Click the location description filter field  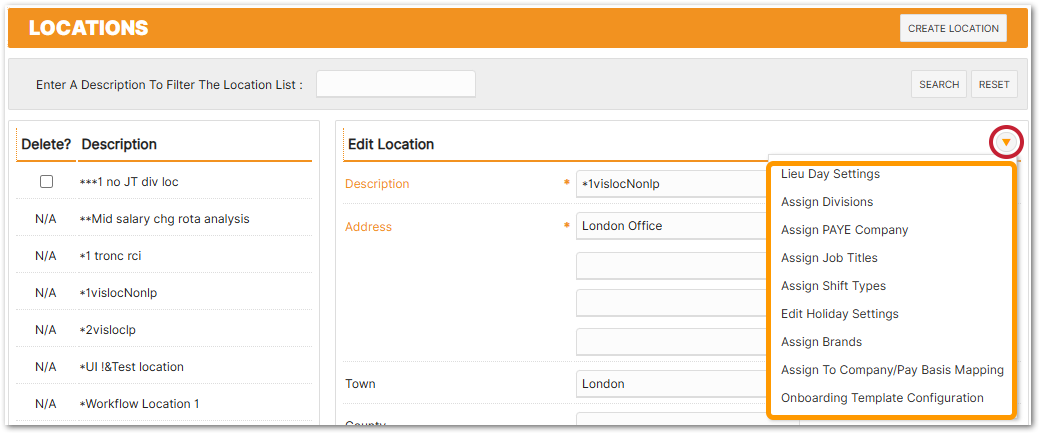pyautogui.click(x=395, y=85)
